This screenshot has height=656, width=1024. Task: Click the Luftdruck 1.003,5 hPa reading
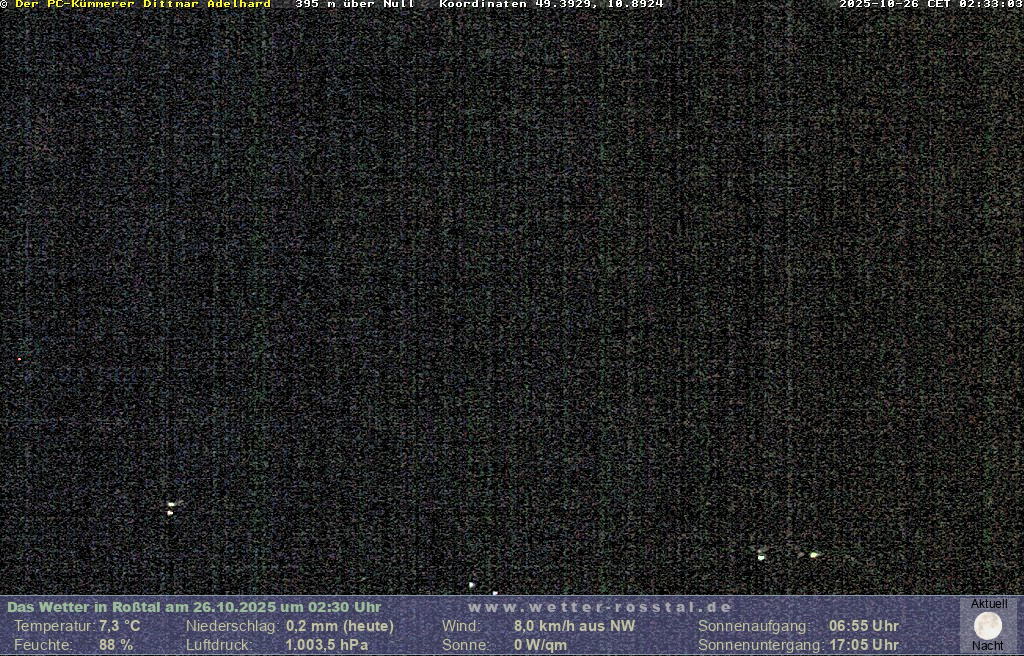point(327,645)
